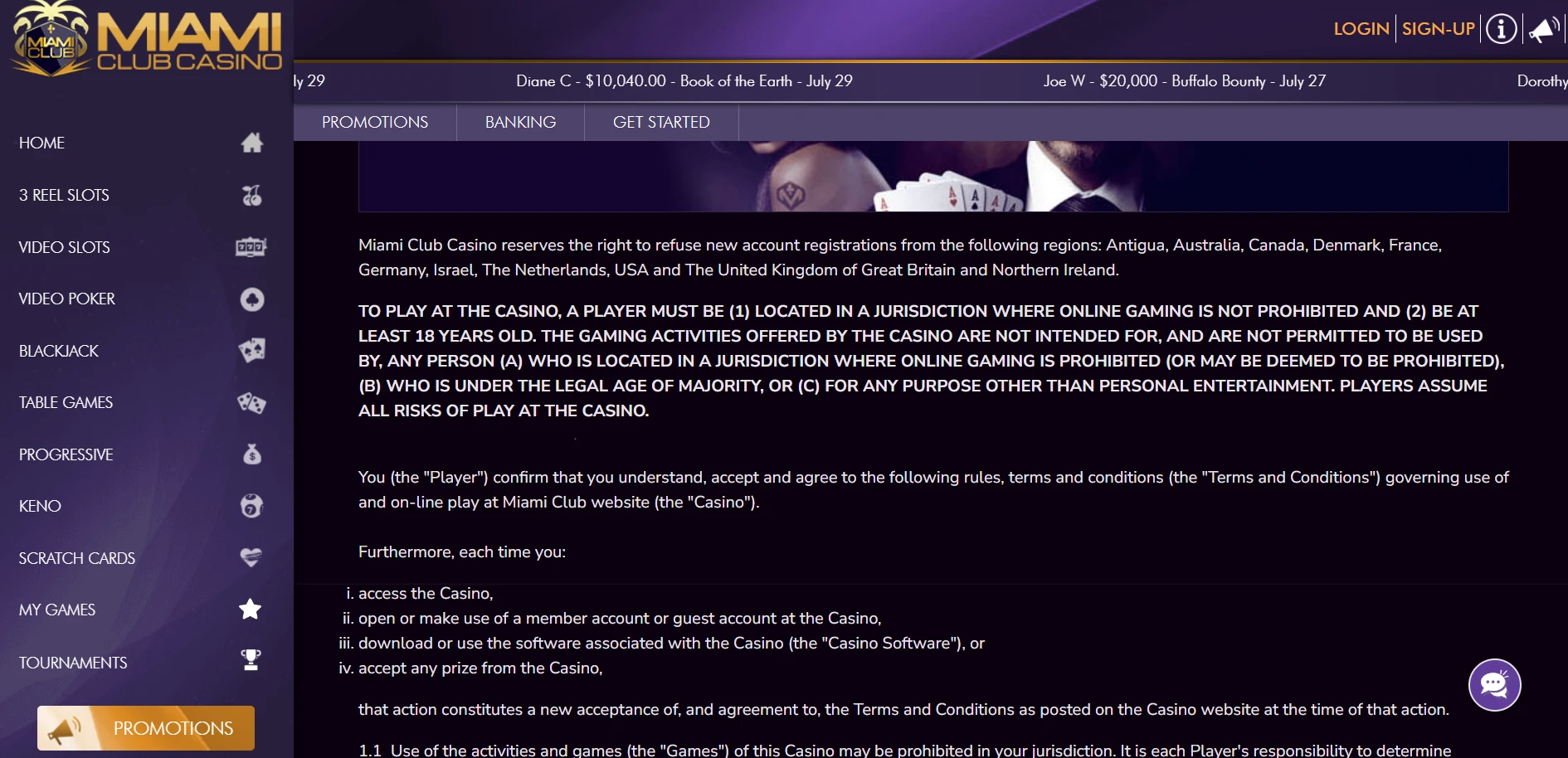Click the "download or use the software" list item

pyautogui.click(x=671, y=643)
